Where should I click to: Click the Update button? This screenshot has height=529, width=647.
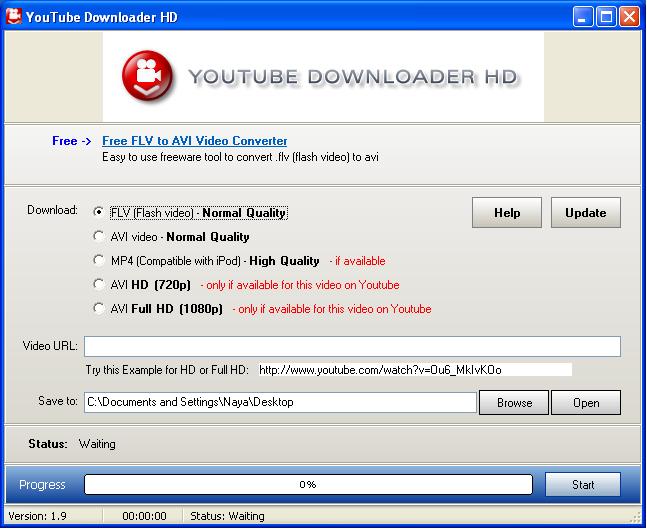pos(586,213)
